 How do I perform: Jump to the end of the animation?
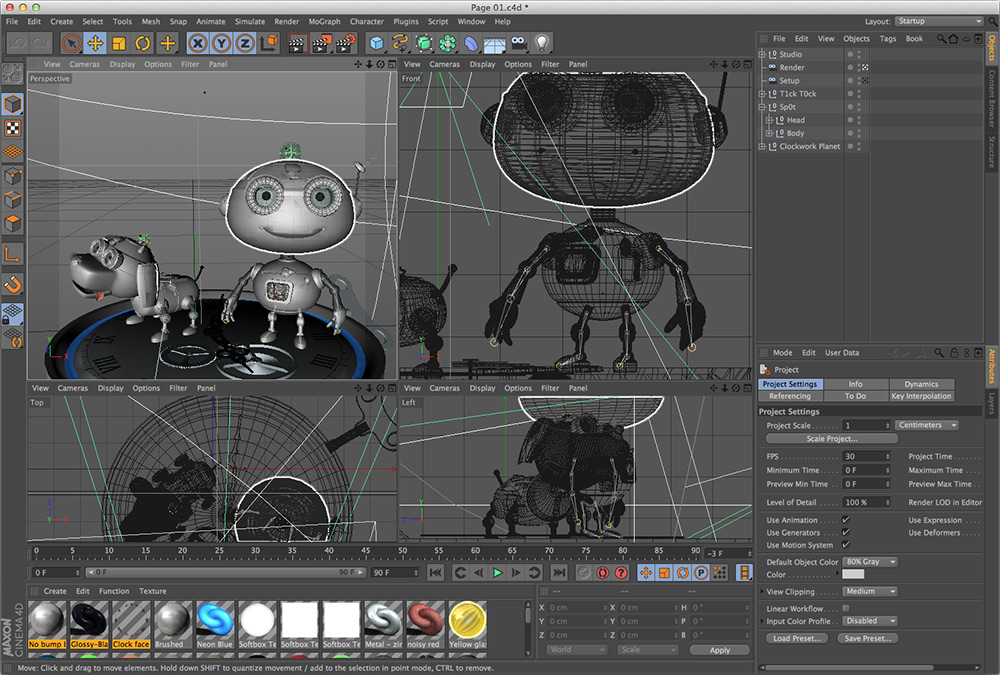coord(559,572)
